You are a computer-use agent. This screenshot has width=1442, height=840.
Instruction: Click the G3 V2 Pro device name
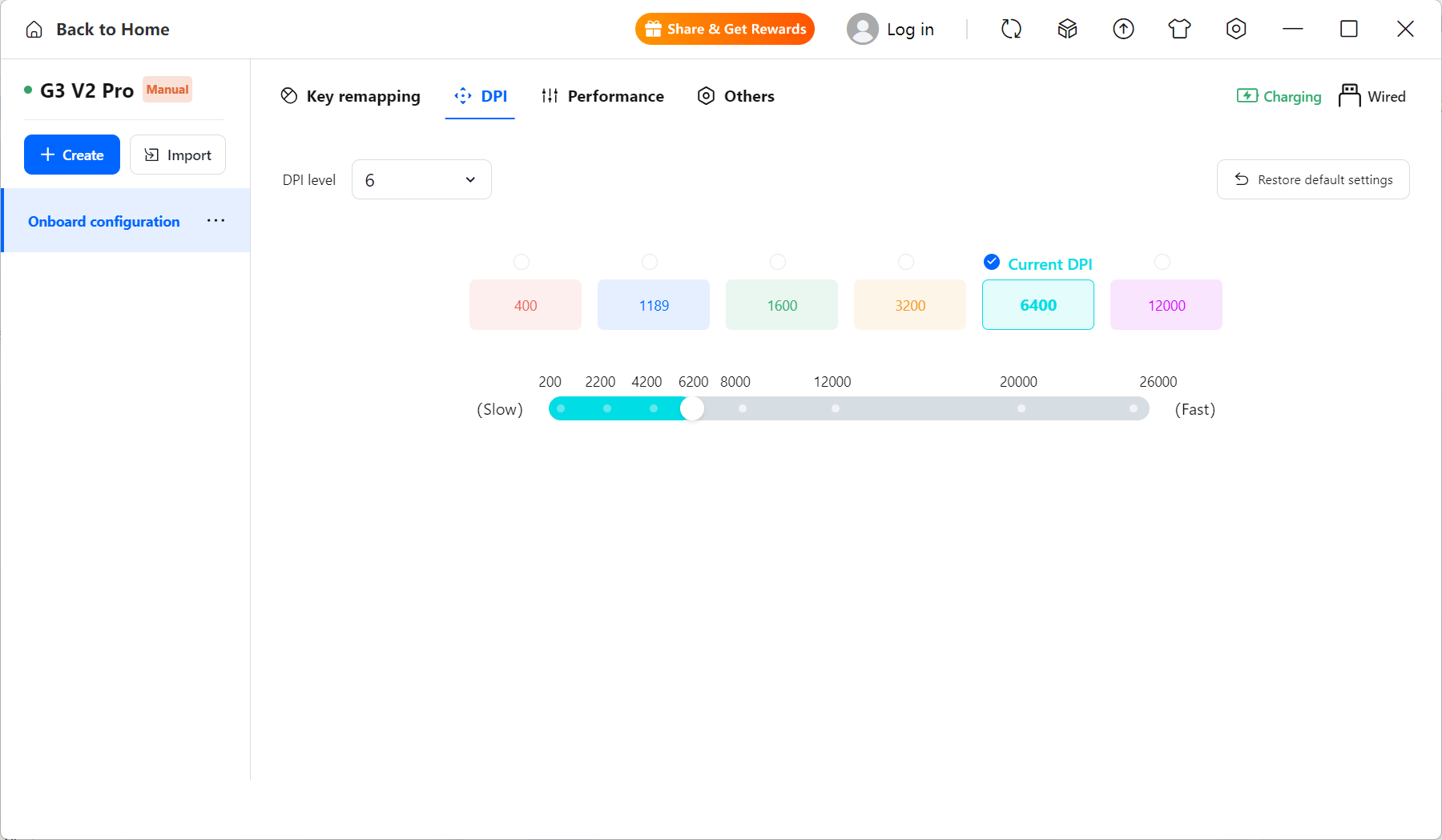tap(87, 90)
